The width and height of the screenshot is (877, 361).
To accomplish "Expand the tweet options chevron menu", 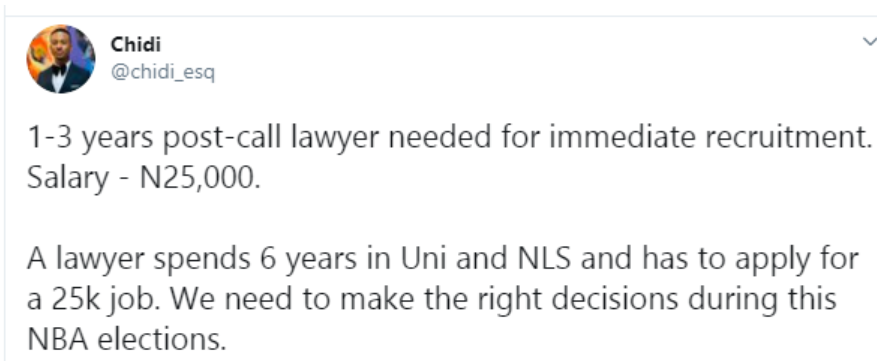I will (870, 42).
